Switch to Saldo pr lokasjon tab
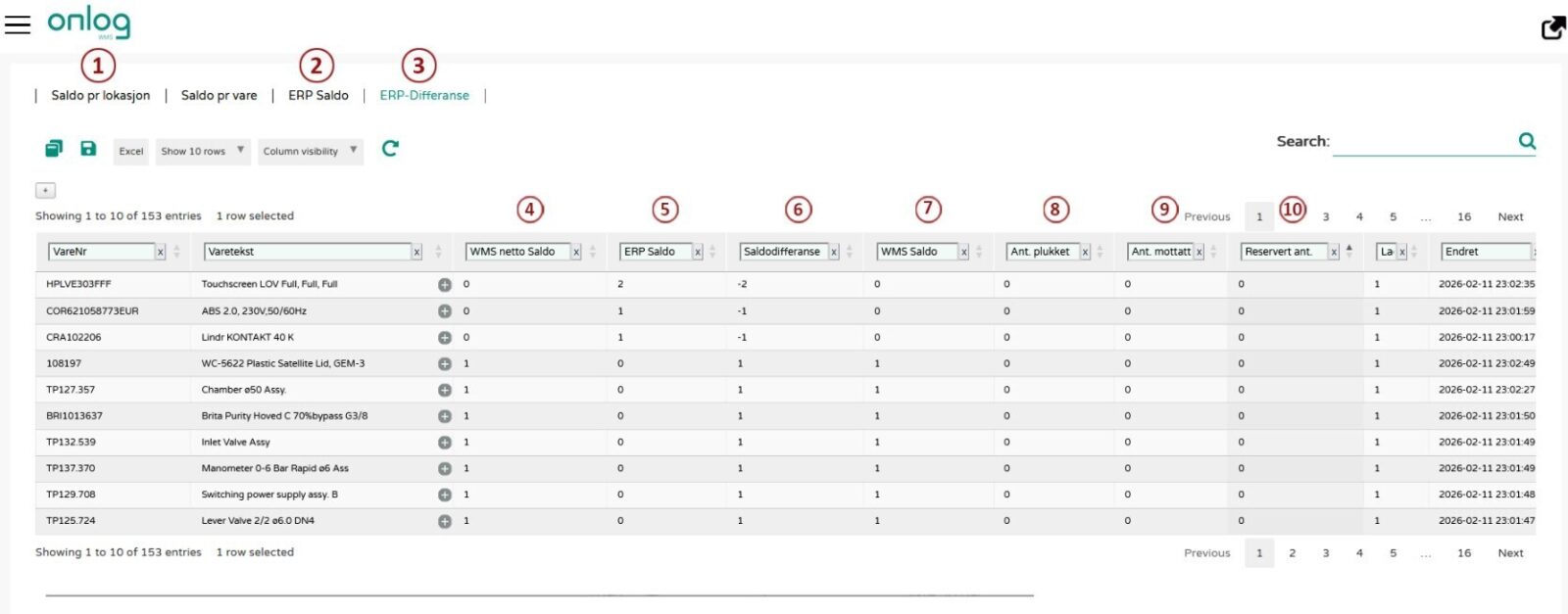Screen dimensions: 1568x614 [x=101, y=95]
